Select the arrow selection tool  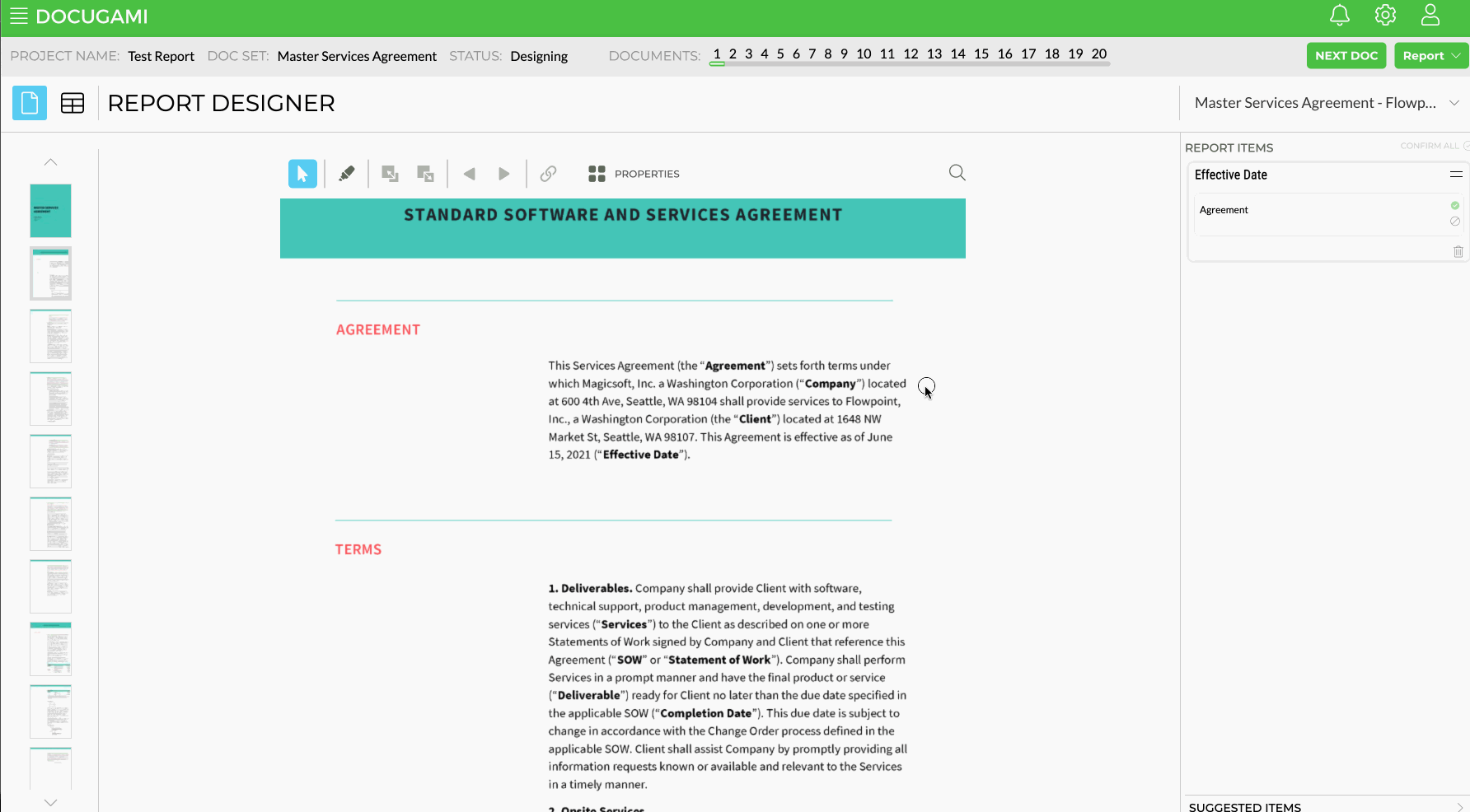tap(302, 173)
